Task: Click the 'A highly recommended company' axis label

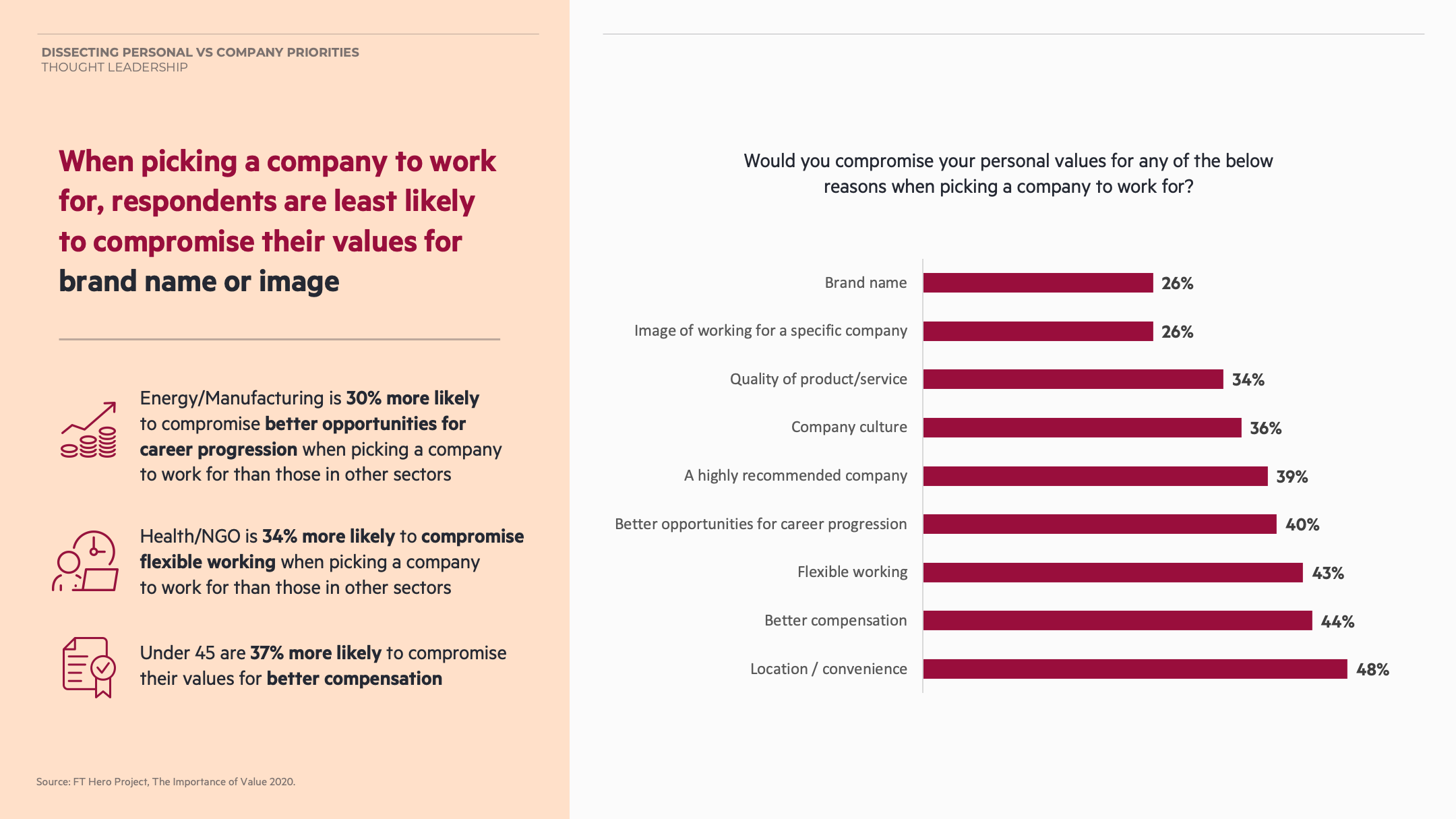Action: (795, 476)
